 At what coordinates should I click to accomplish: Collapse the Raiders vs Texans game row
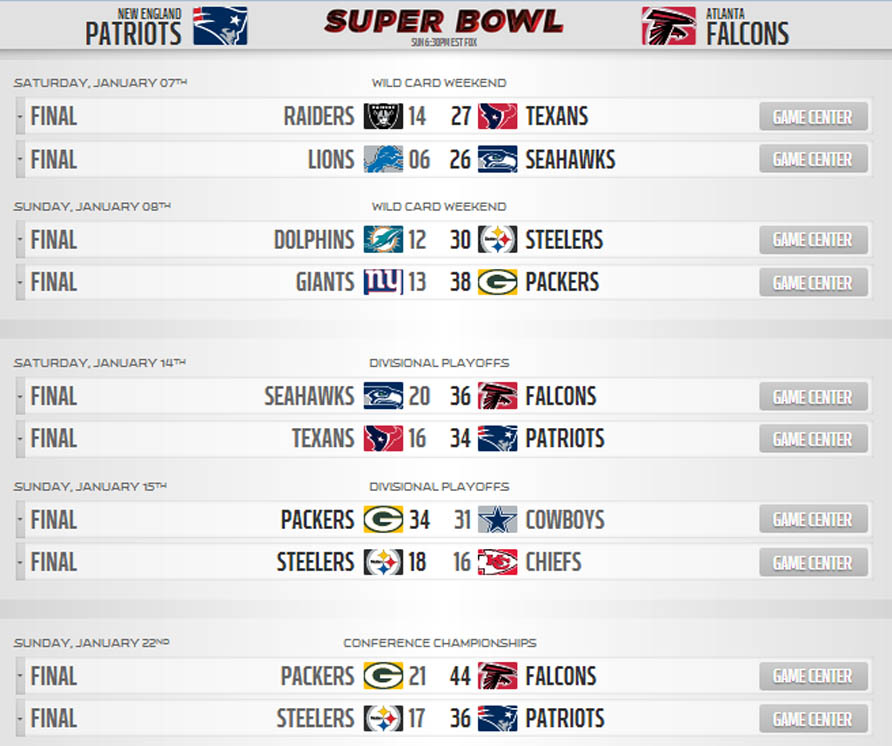[x=20, y=117]
